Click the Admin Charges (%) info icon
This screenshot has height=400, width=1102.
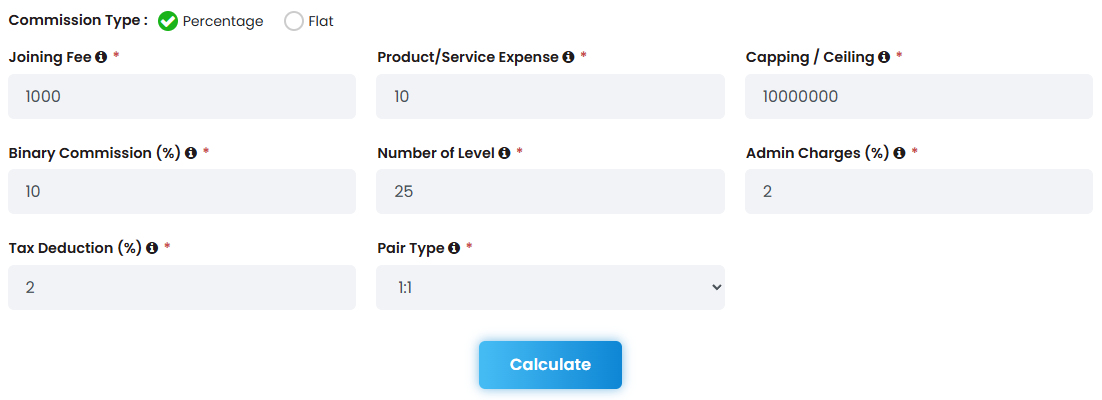pyautogui.click(x=899, y=153)
